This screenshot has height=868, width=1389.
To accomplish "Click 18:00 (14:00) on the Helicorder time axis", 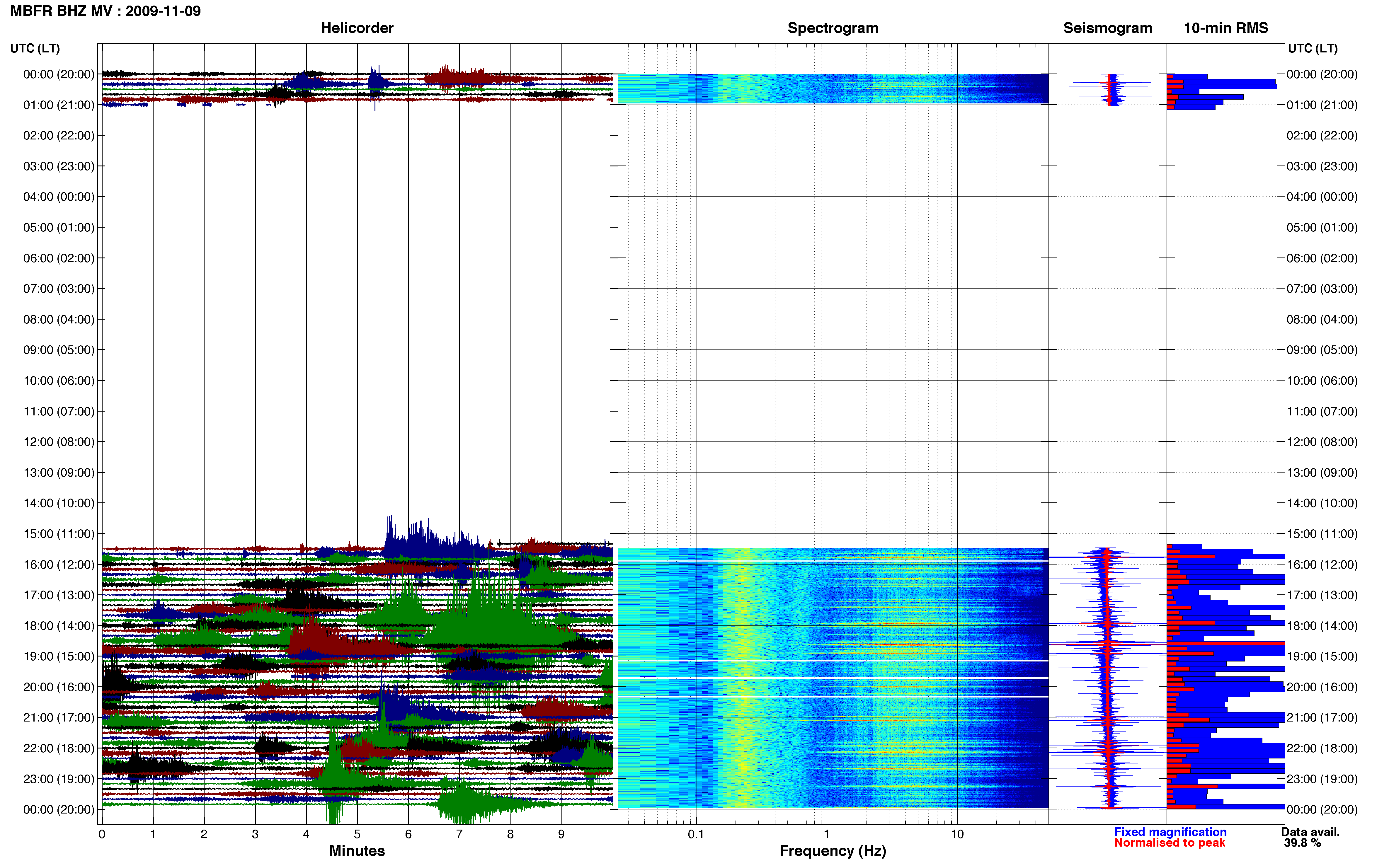I will coord(59,626).
